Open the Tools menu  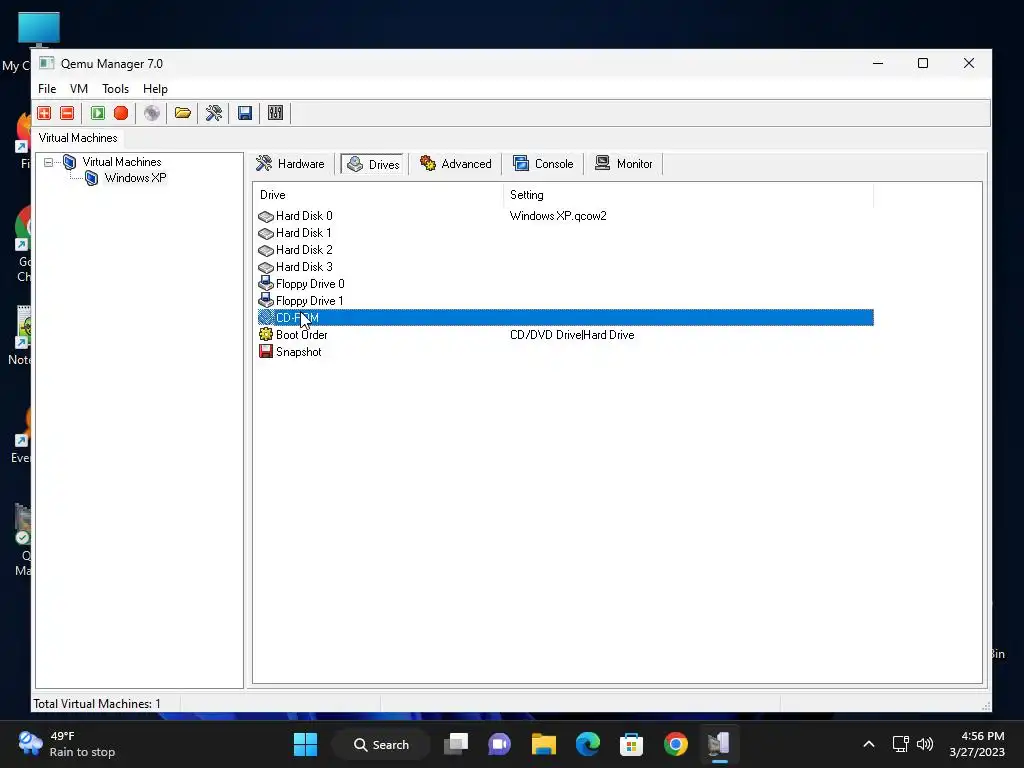coord(116,89)
